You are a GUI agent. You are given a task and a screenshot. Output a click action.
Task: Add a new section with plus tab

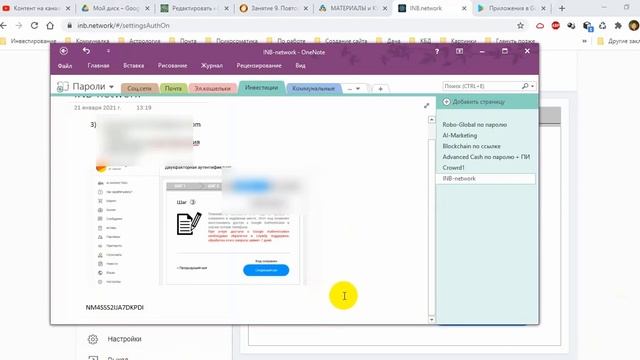tap(380, 89)
